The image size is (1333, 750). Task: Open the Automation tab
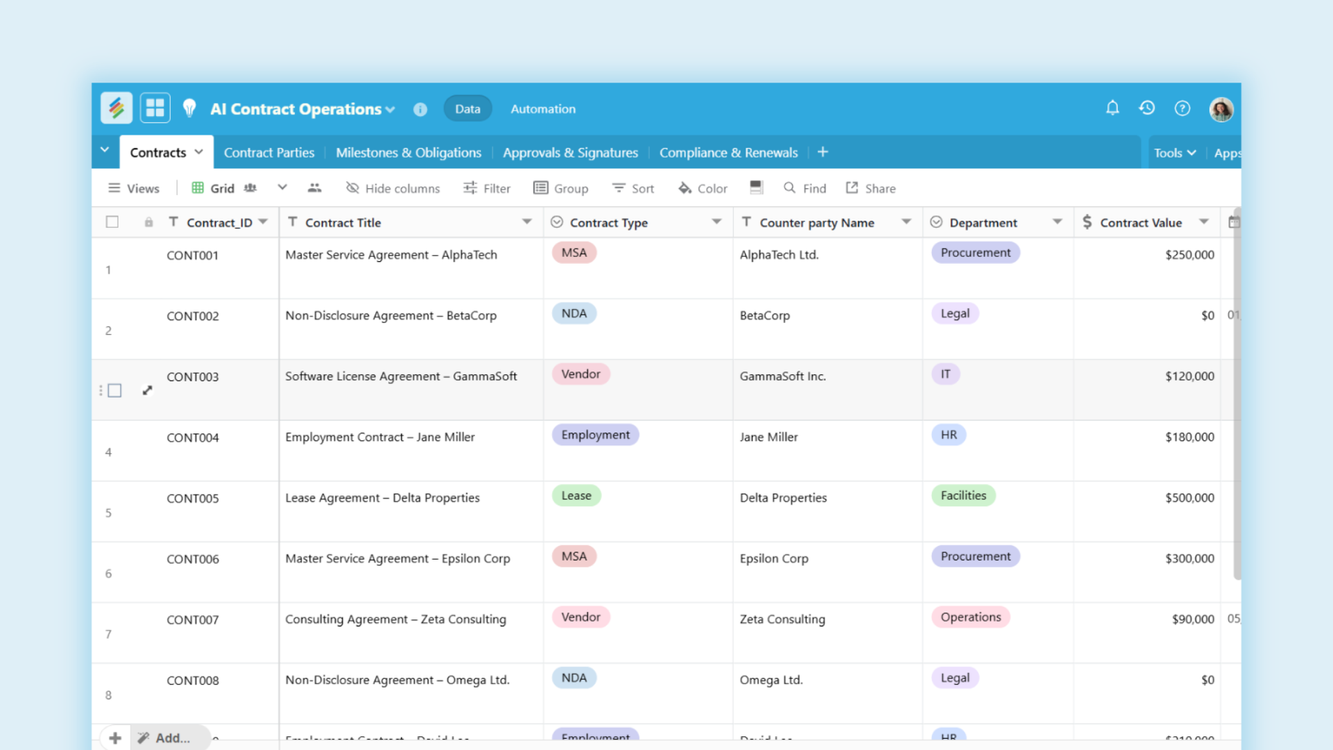coord(542,108)
